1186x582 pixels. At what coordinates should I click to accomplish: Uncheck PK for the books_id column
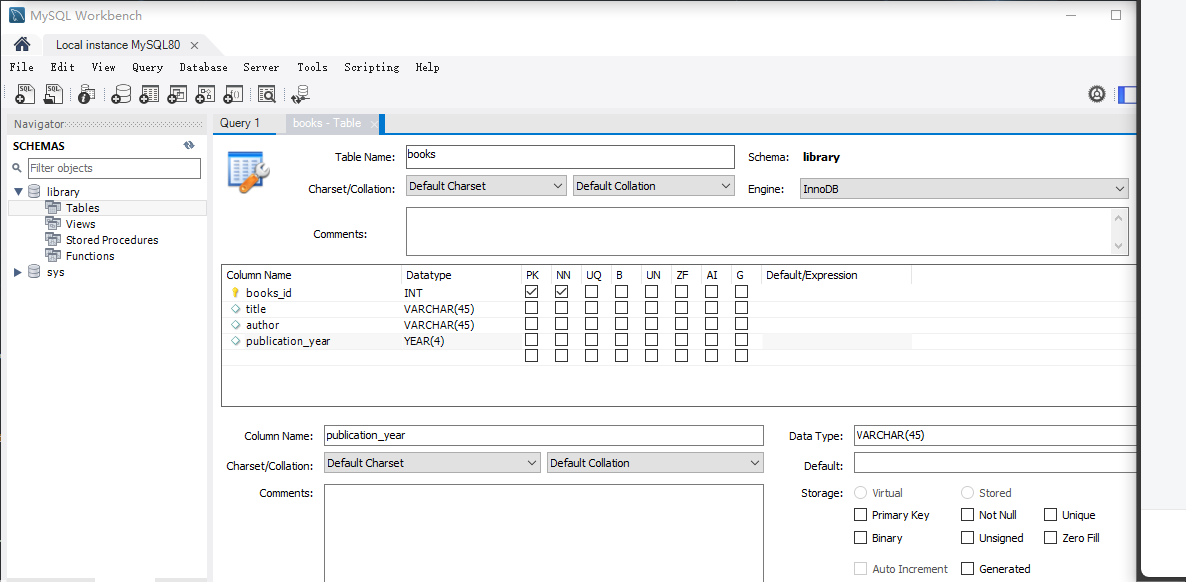[x=532, y=291]
